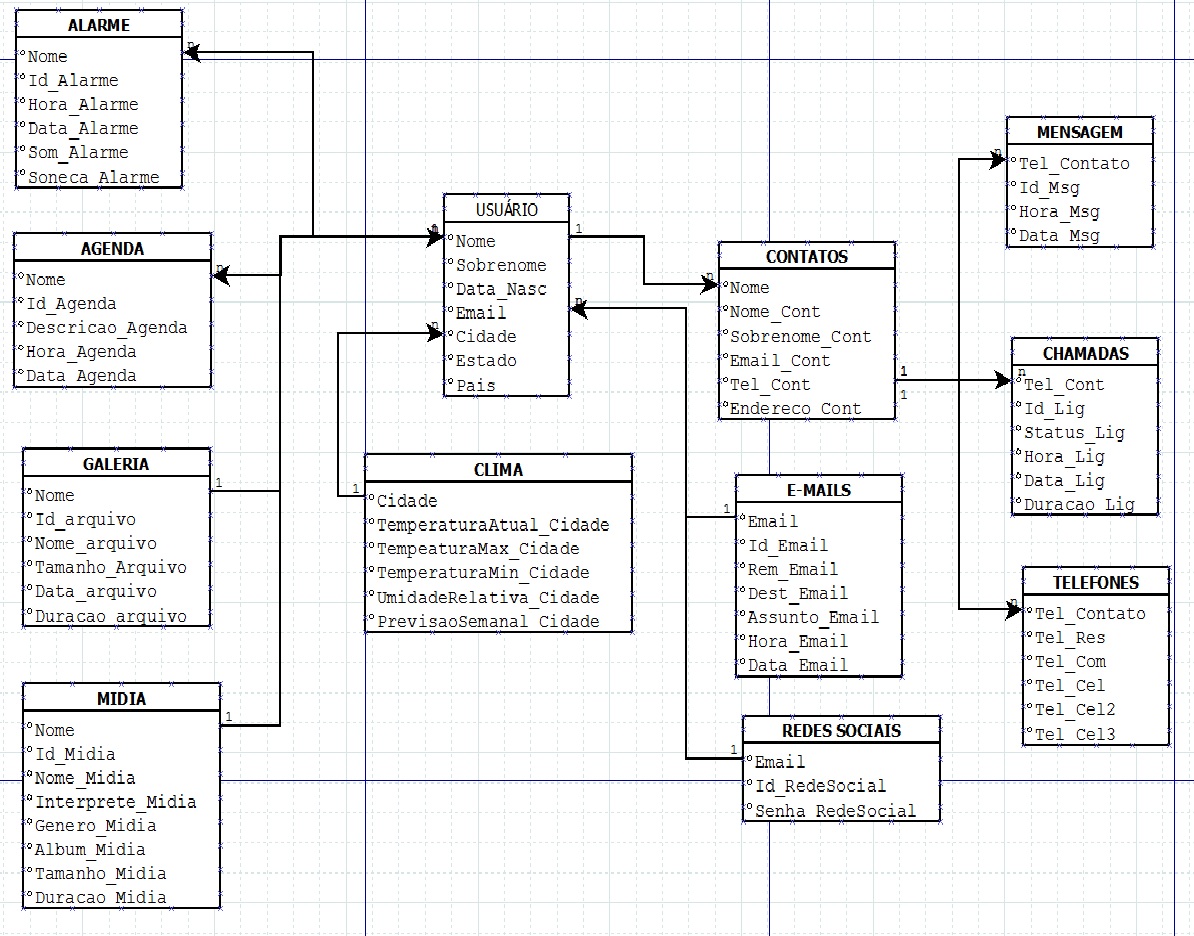
Task: Select the Soneca_Alarme attribute
Action: tap(93, 177)
